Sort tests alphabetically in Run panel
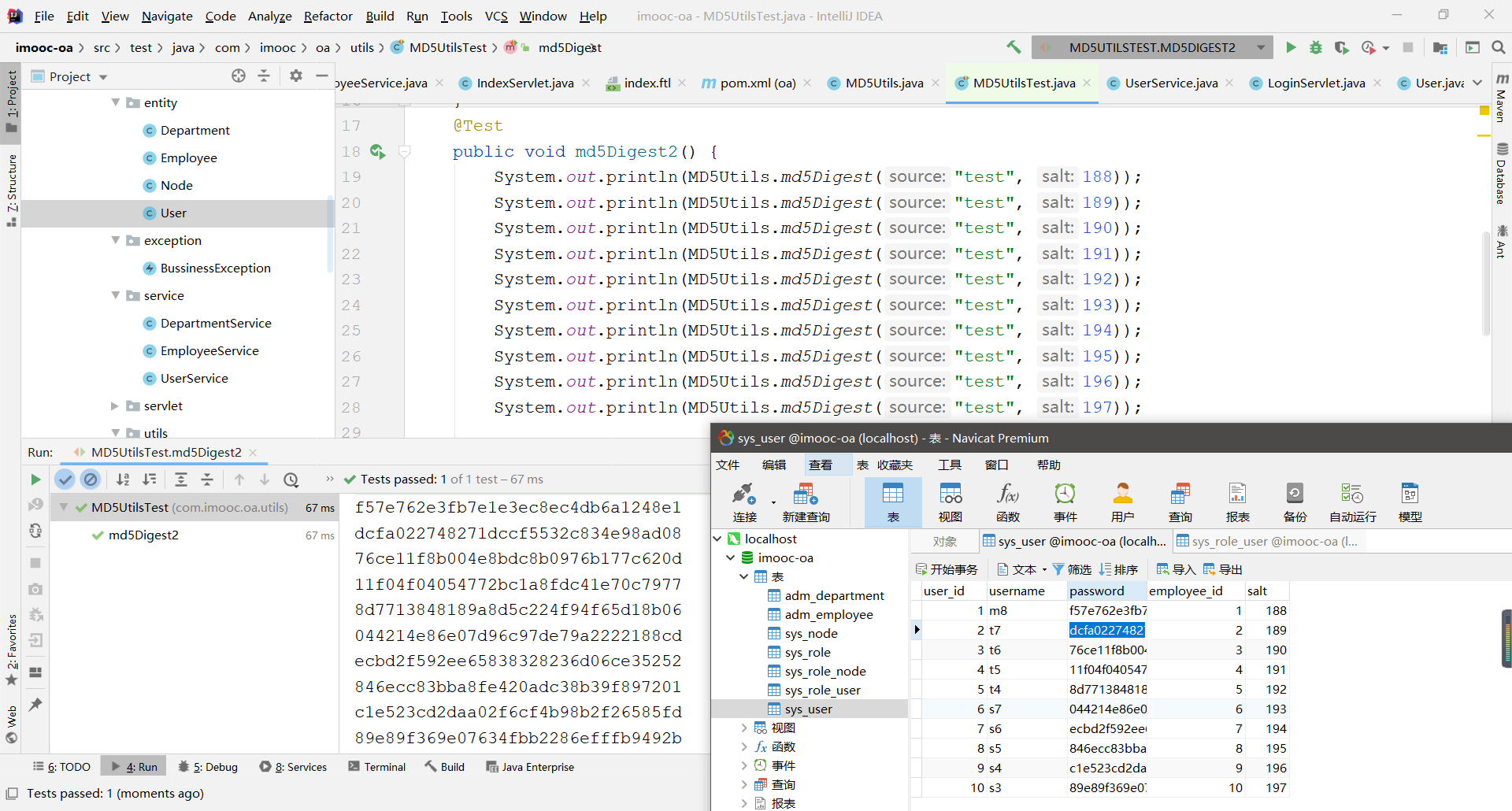1512x811 pixels. tap(123, 479)
